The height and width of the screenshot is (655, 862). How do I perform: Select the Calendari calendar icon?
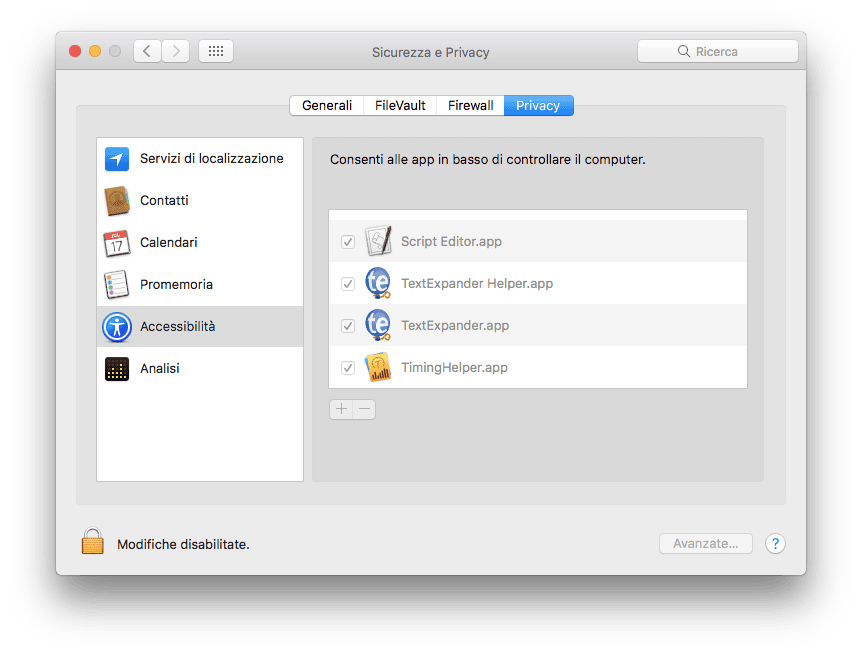[x=117, y=243]
